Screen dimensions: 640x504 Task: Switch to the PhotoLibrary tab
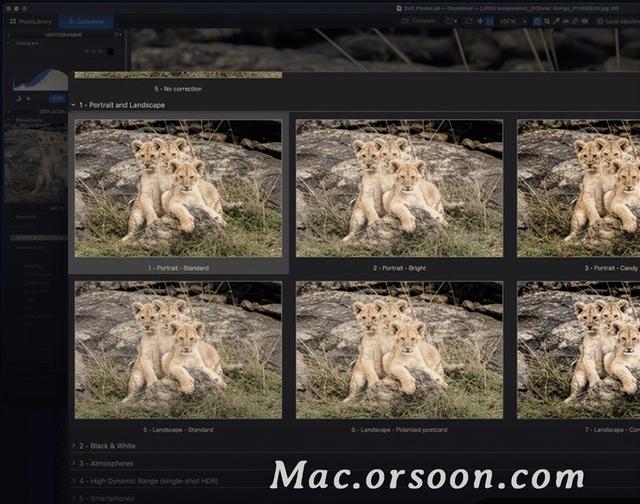coord(31,21)
